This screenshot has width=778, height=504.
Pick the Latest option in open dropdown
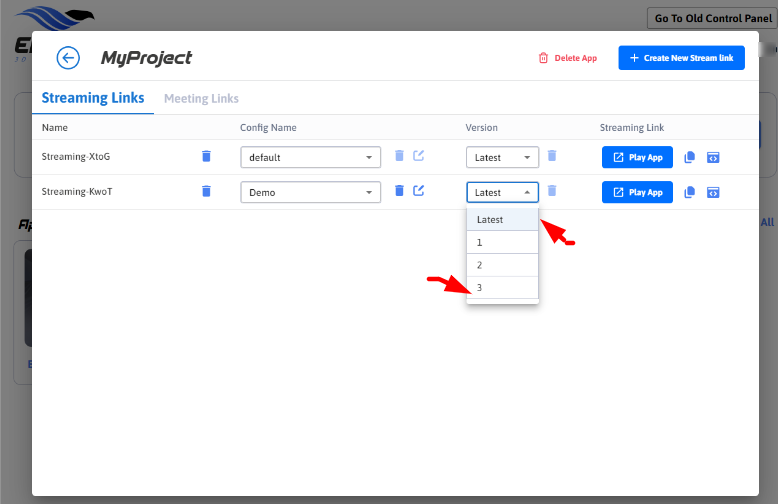[x=502, y=219]
